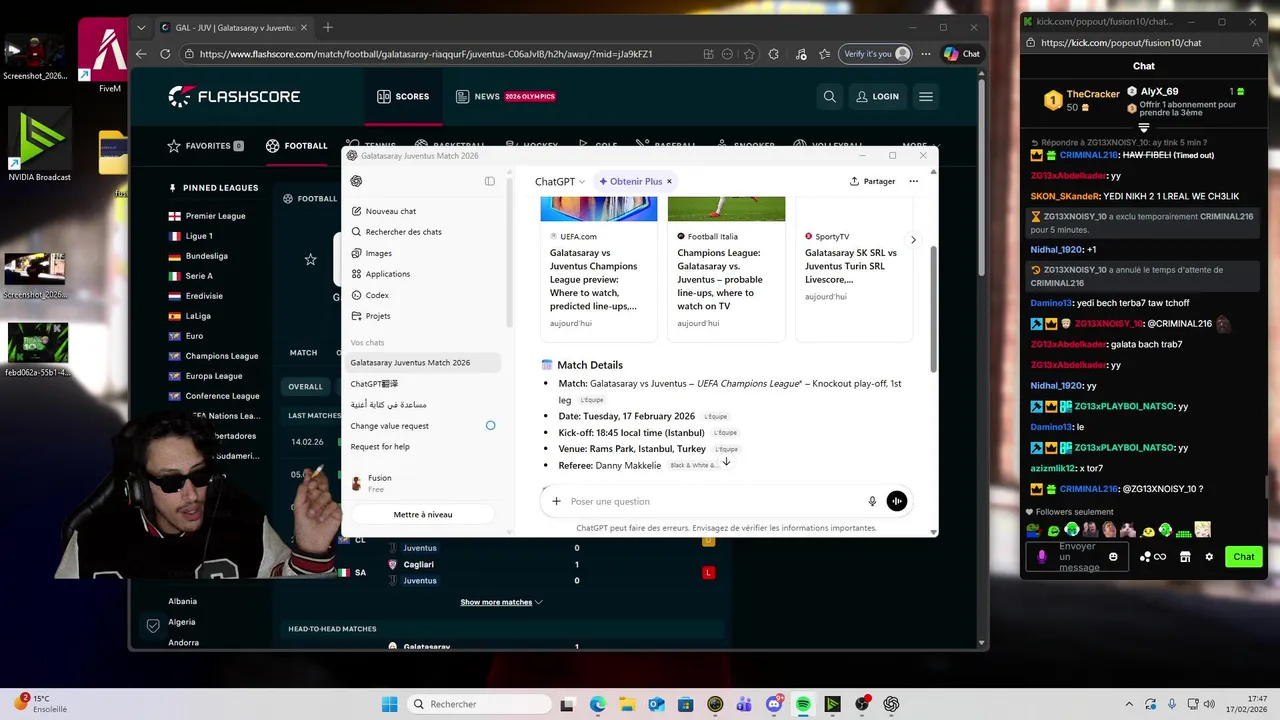1280x720 pixels.
Task: Select the OVERALL filter tab
Action: click(306, 386)
